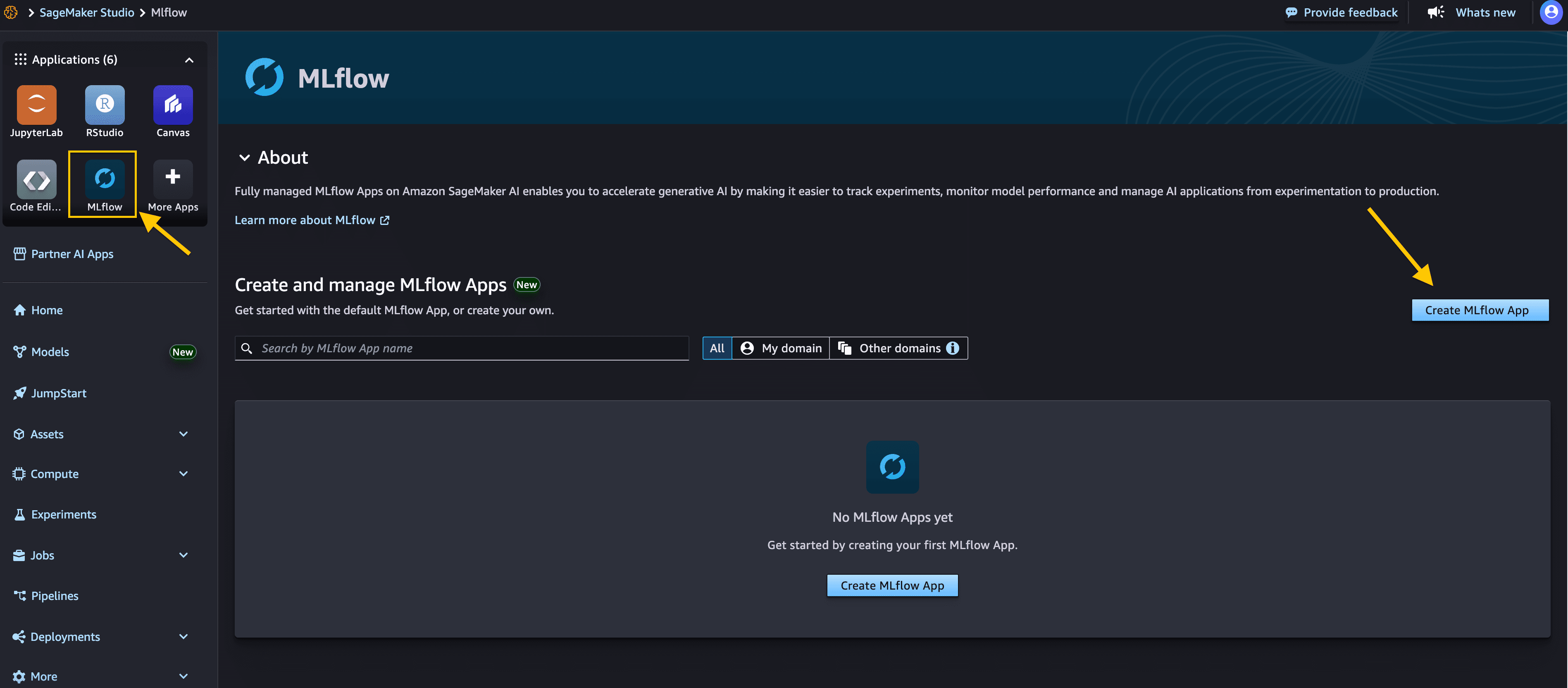Click the Experiments flask icon
Viewport: 1568px width, 688px height.
click(19, 514)
